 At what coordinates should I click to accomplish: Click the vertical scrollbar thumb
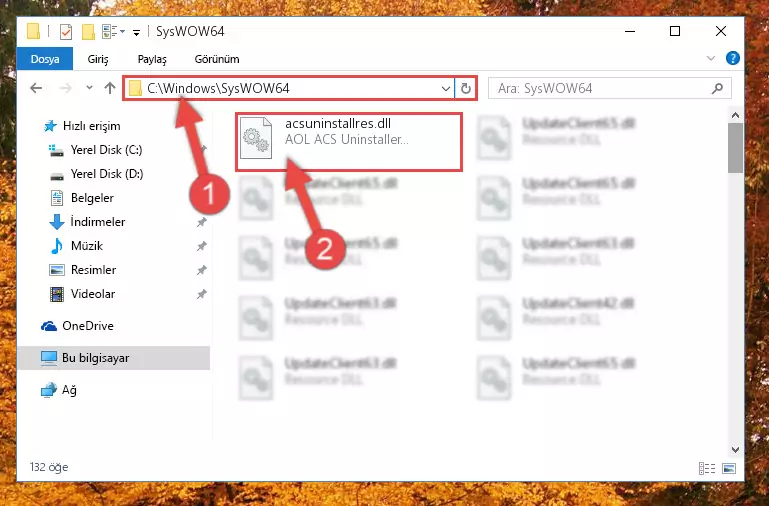pyautogui.click(x=735, y=148)
